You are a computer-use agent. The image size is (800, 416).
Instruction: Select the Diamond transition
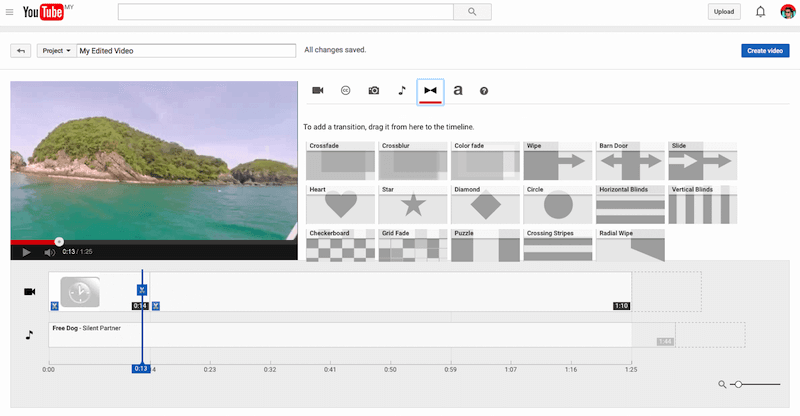point(485,204)
